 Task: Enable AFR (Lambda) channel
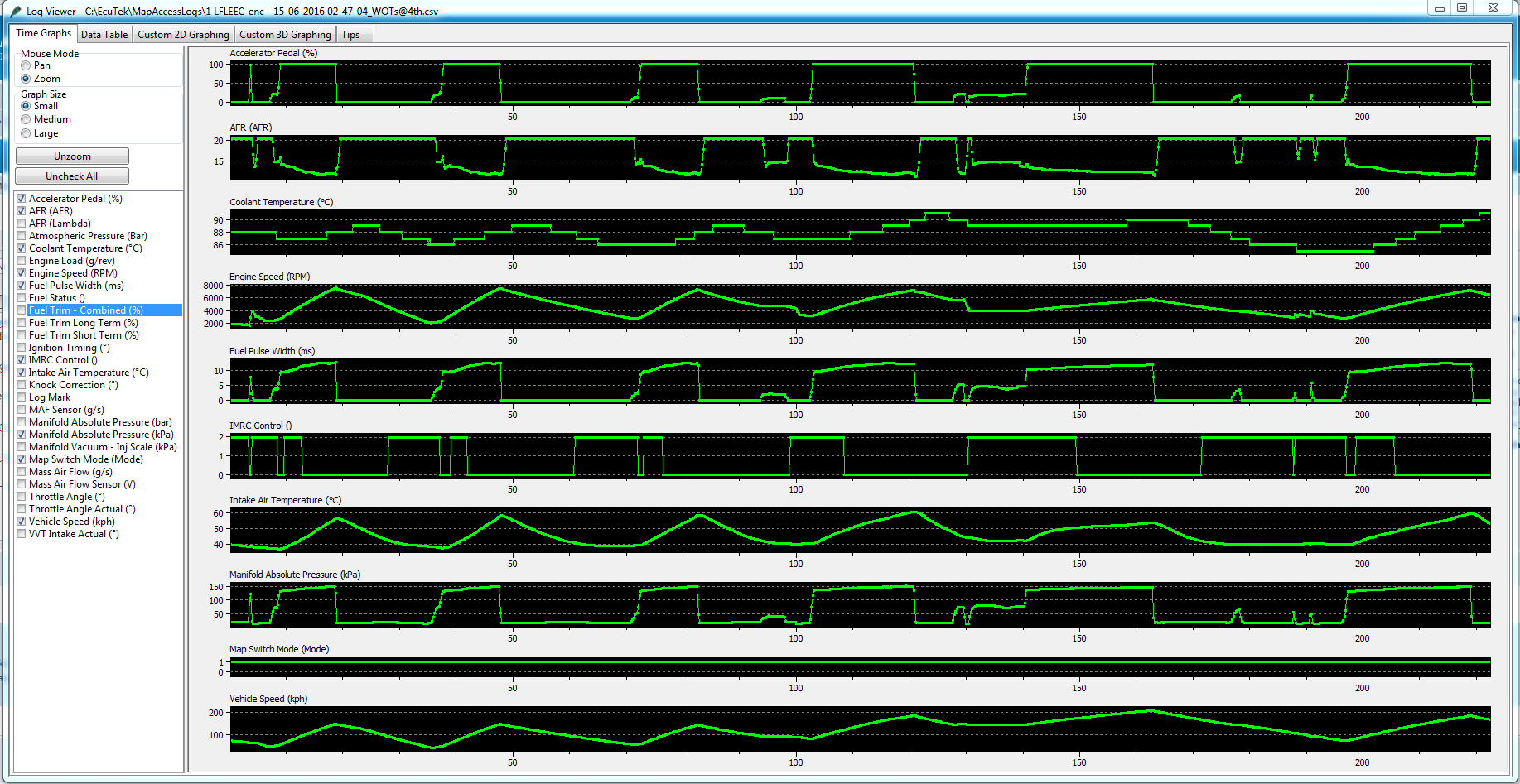pos(22,224)
